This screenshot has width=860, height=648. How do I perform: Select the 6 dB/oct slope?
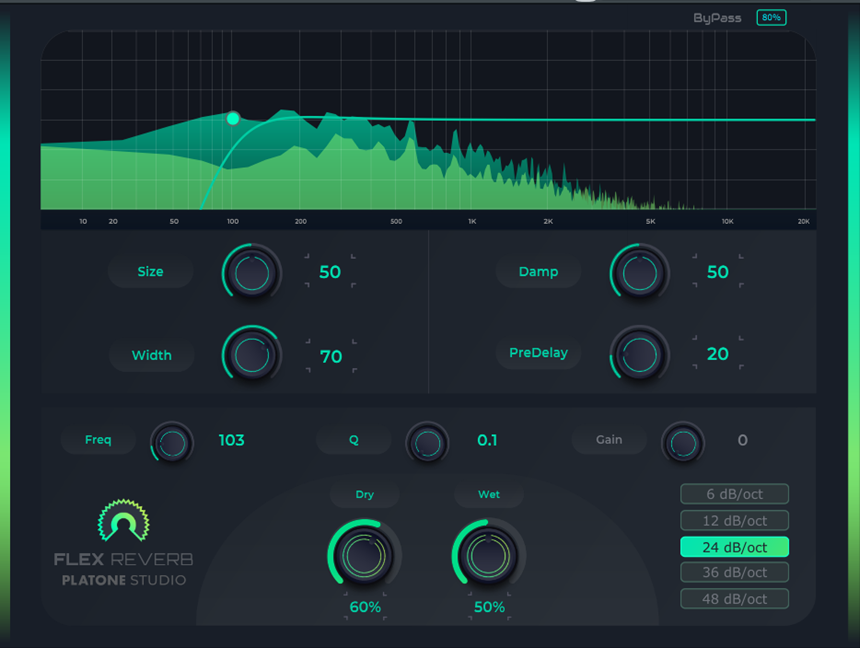coord(734,494)
